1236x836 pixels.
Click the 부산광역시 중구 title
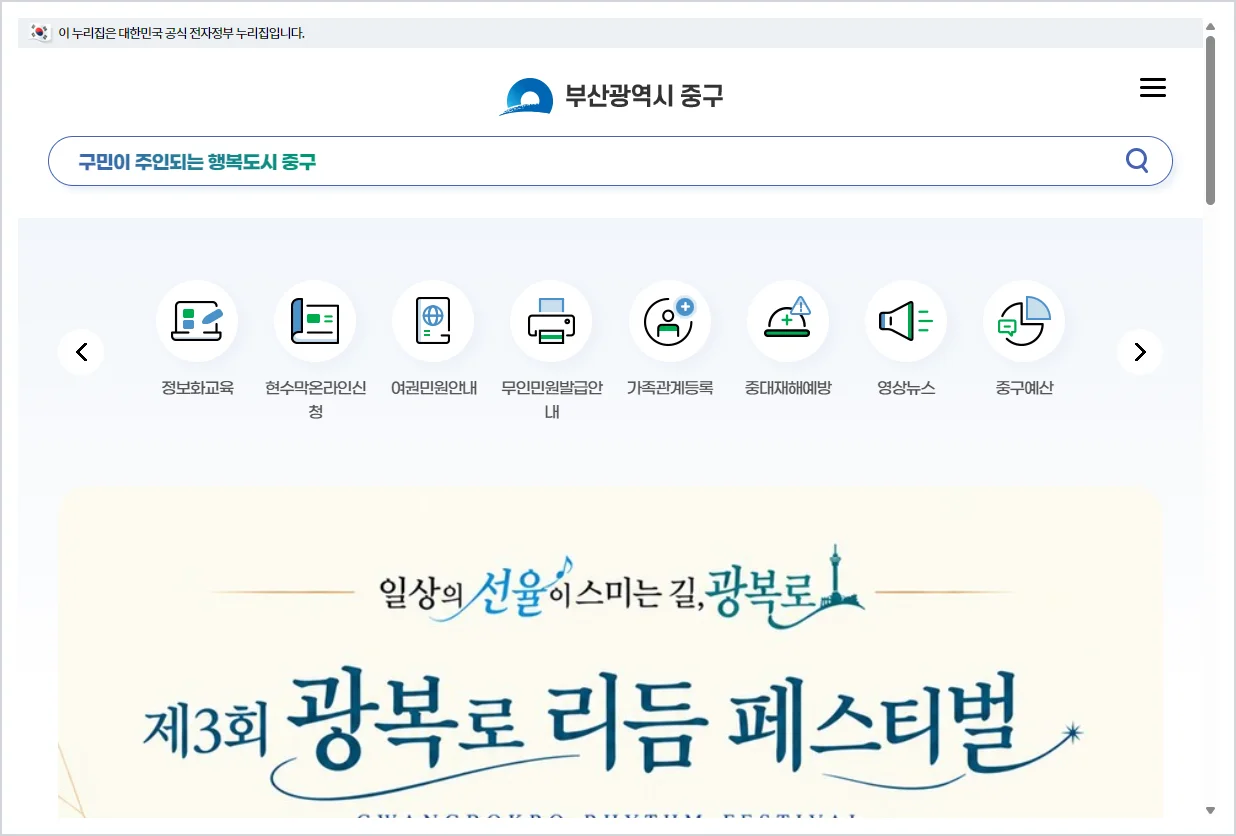coord(644,96)
